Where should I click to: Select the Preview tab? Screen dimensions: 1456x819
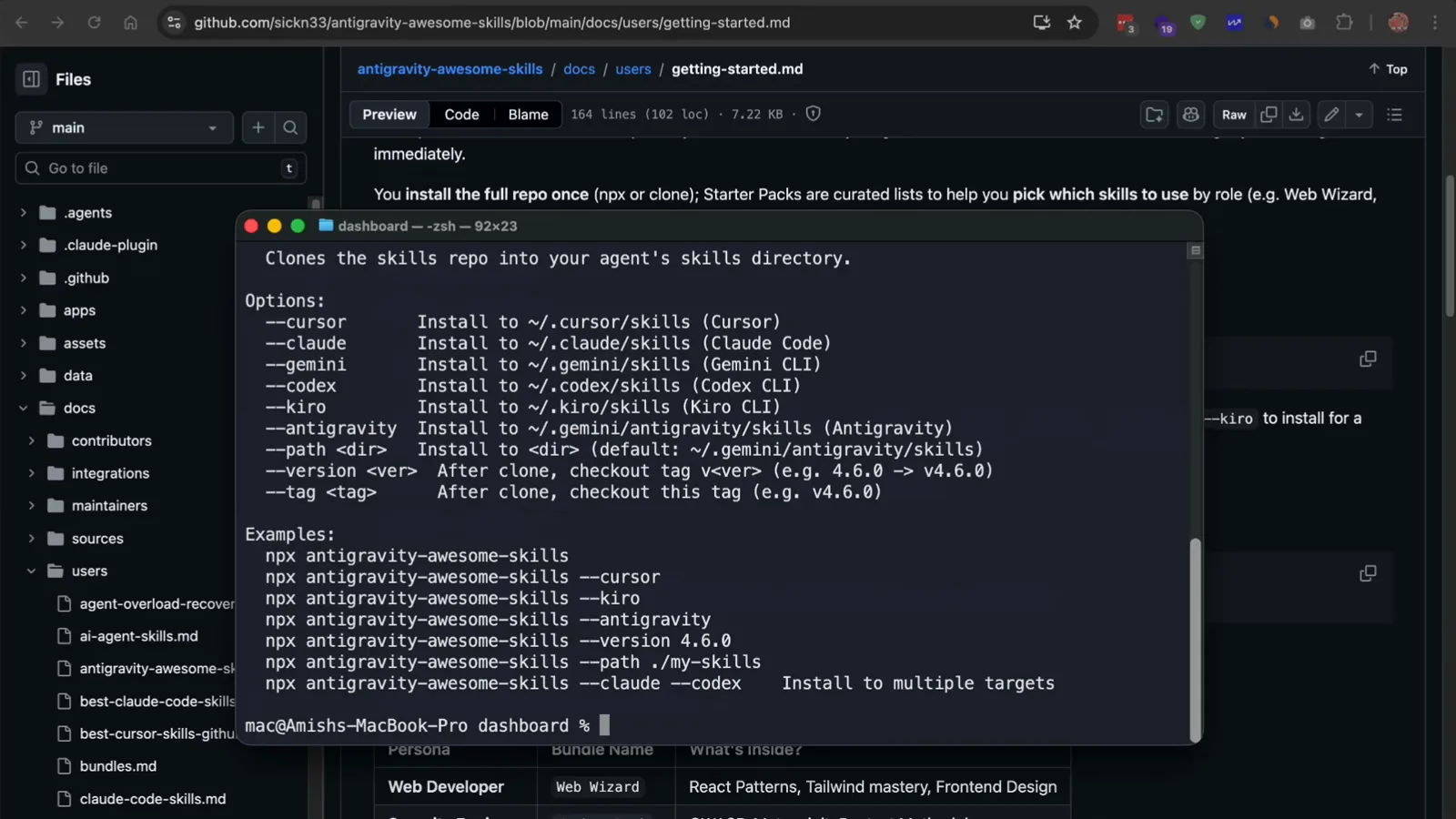pyautogui.click(x=389, y=115)
